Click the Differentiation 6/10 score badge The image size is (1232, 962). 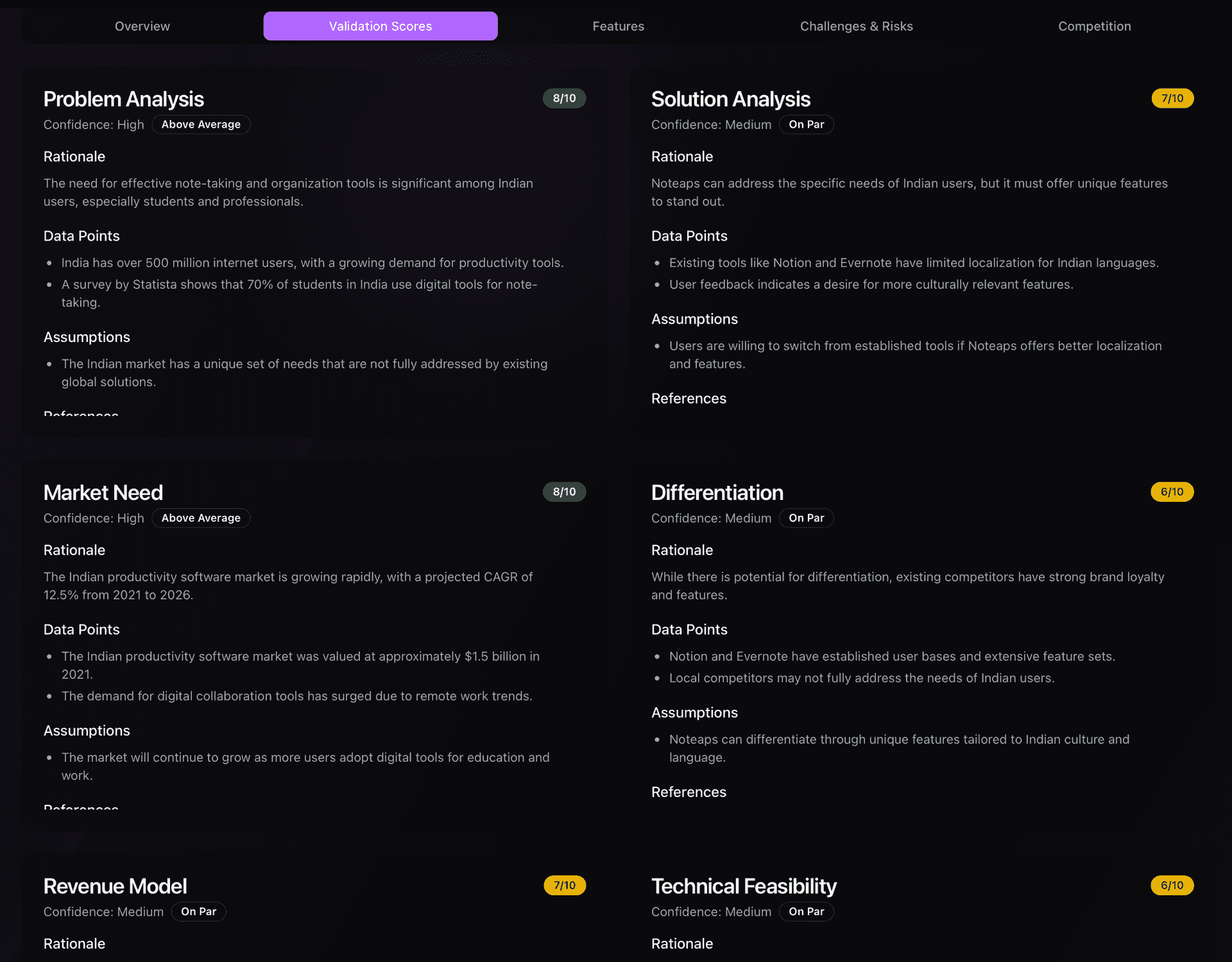[x=1172, y=492]
